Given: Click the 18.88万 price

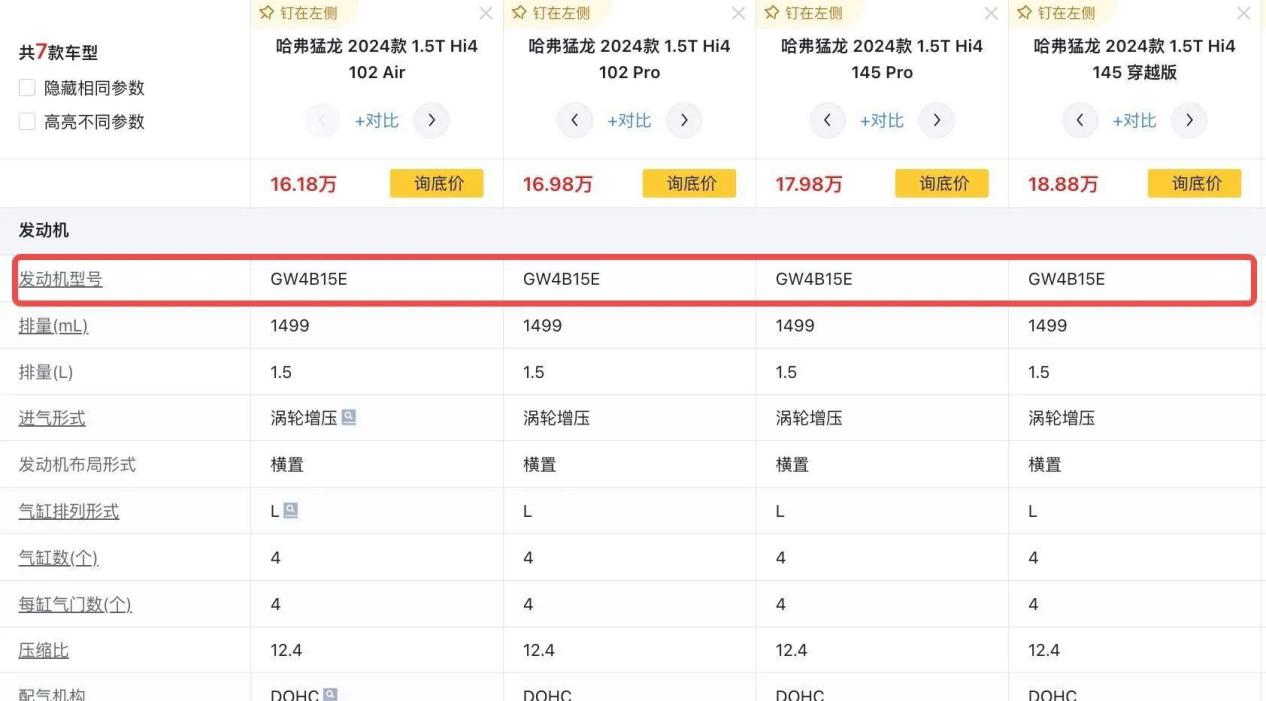Looking at the screenshot, I should click(x=1063, y=184).
